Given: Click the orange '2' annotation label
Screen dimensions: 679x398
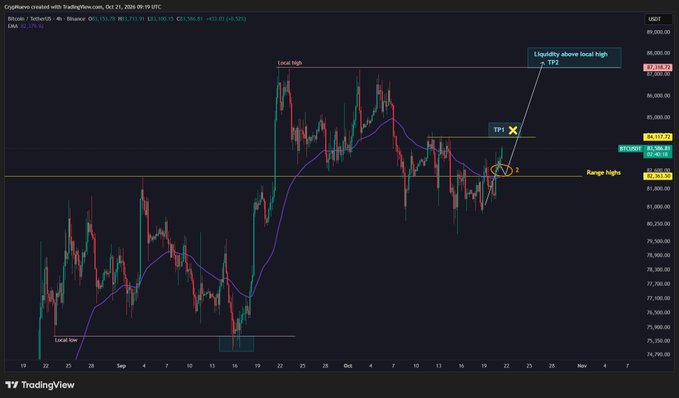Looking at the screenshot, I should click(517, 170).
